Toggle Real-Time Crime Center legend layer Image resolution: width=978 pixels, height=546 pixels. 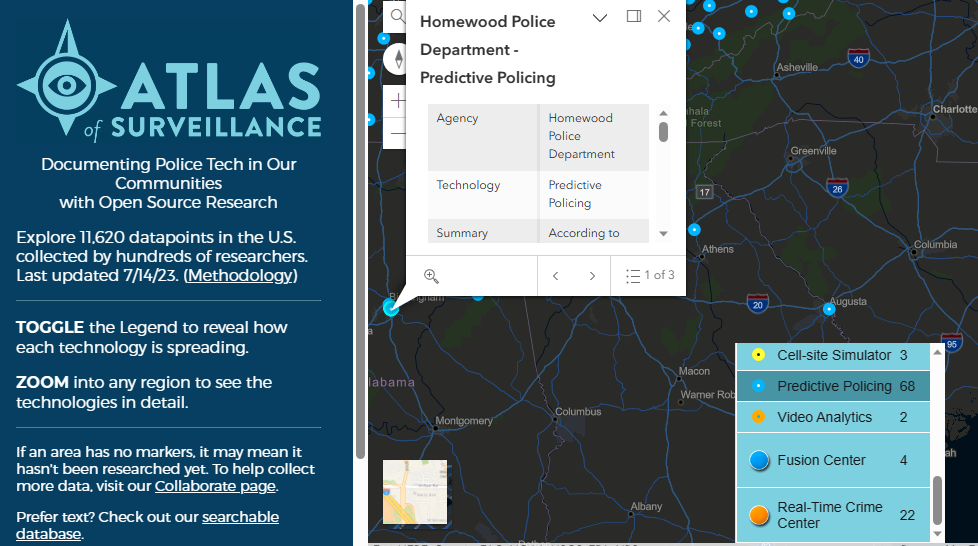click(x=833, y=515)
